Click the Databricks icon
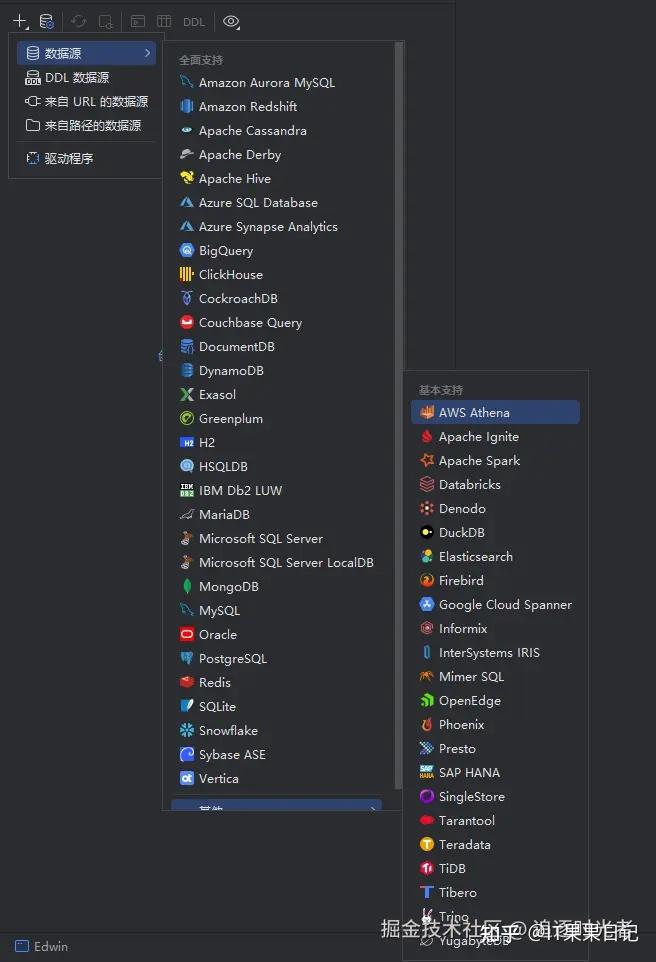 426,484
